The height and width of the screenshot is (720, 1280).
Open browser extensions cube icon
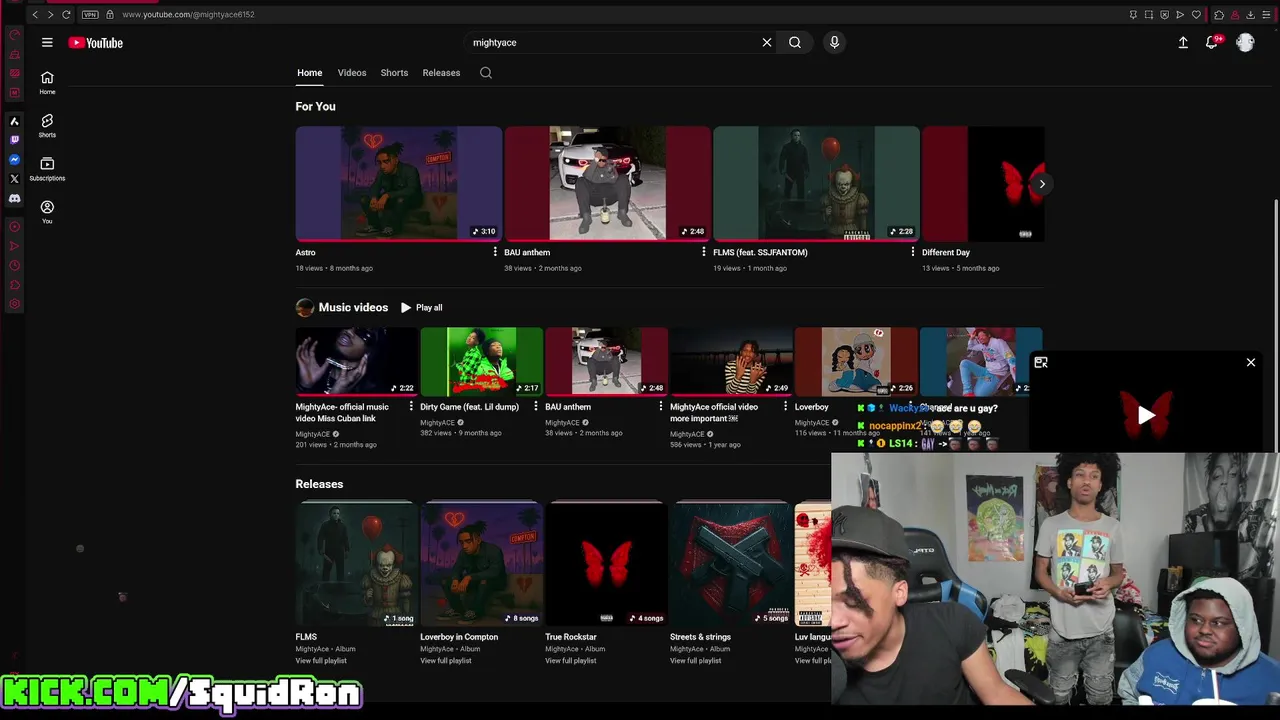tap(1219, 14)
